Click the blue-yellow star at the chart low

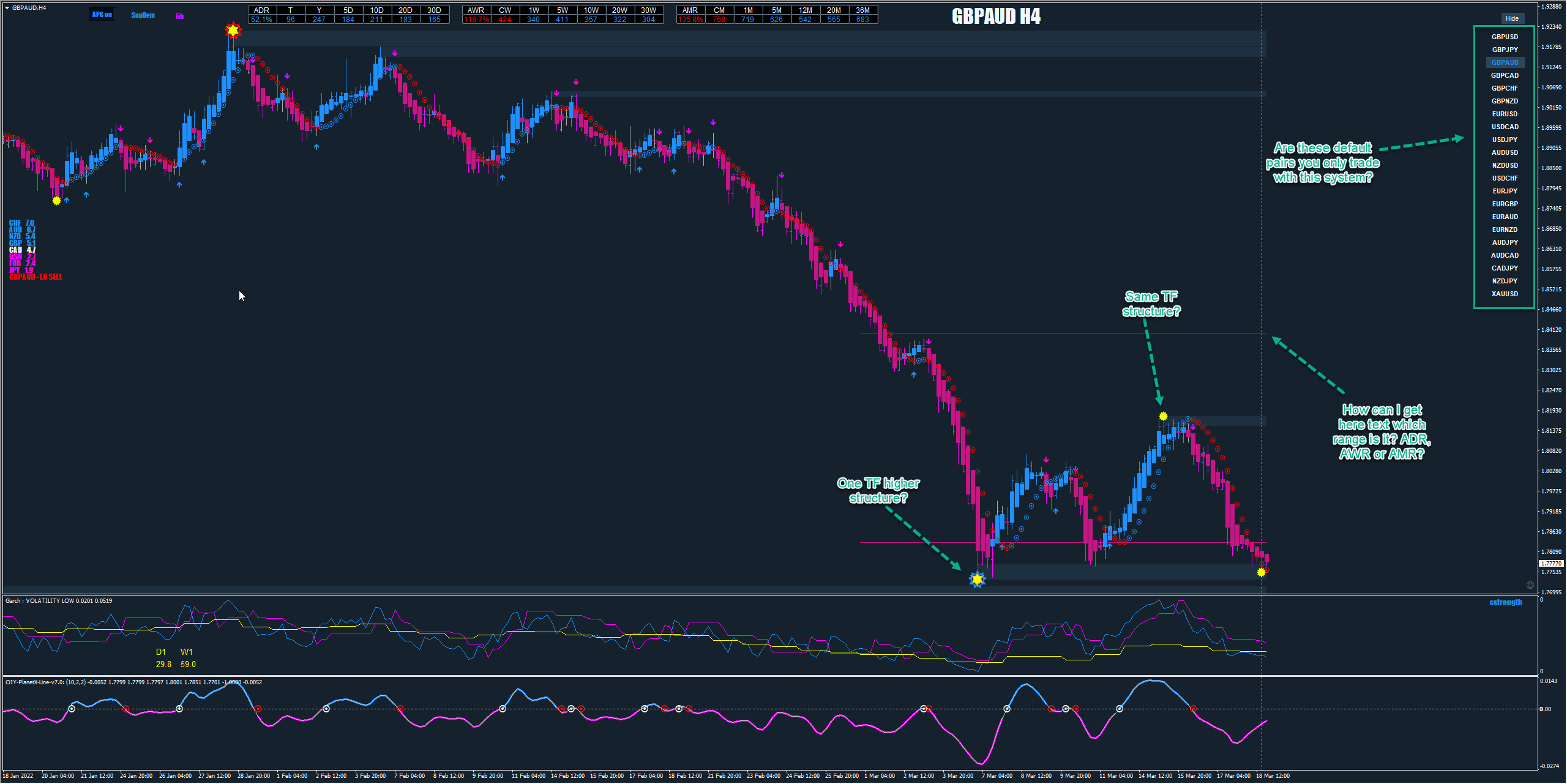tap(978, 579)
